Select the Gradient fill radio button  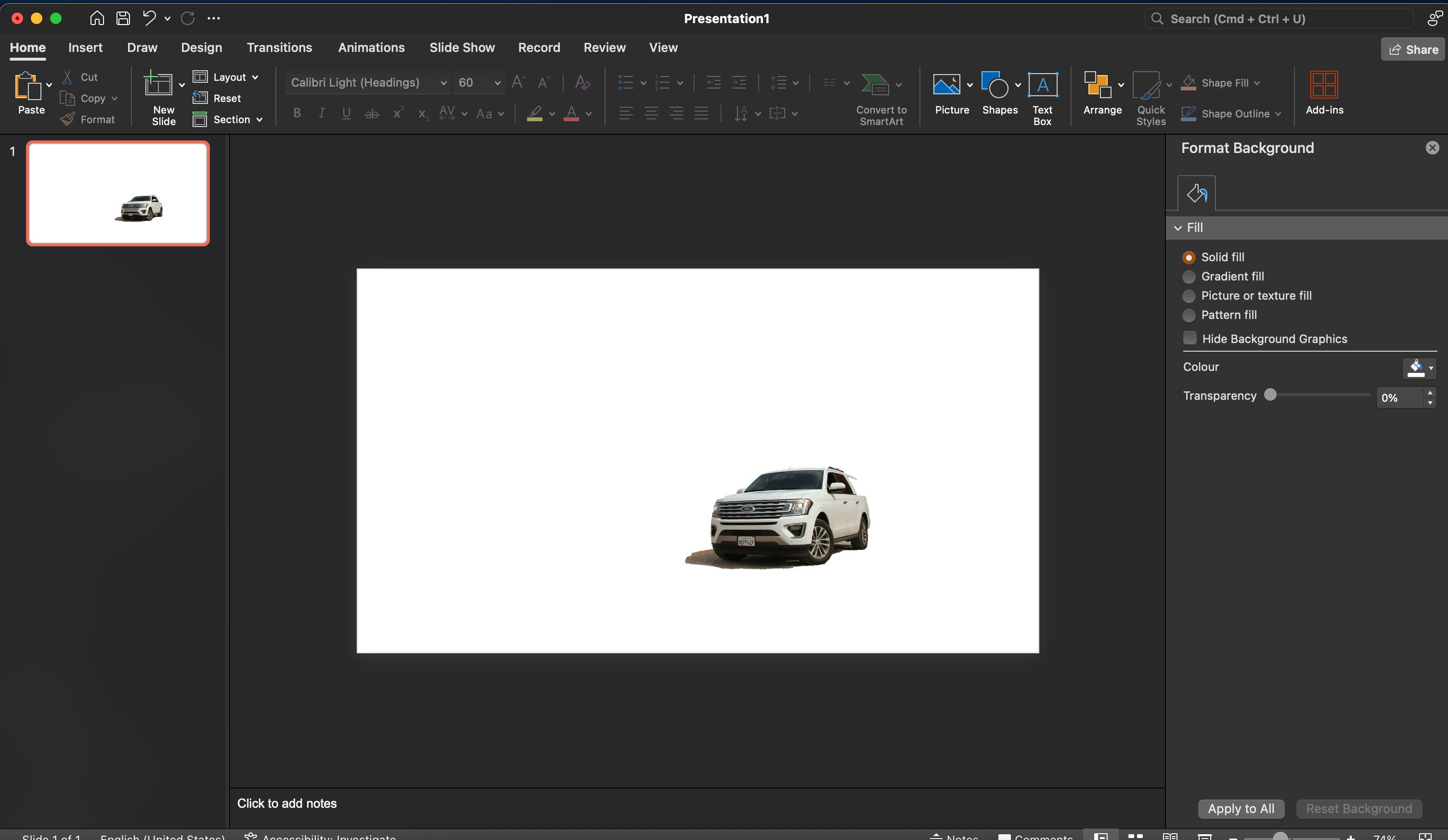point(1189,277)
